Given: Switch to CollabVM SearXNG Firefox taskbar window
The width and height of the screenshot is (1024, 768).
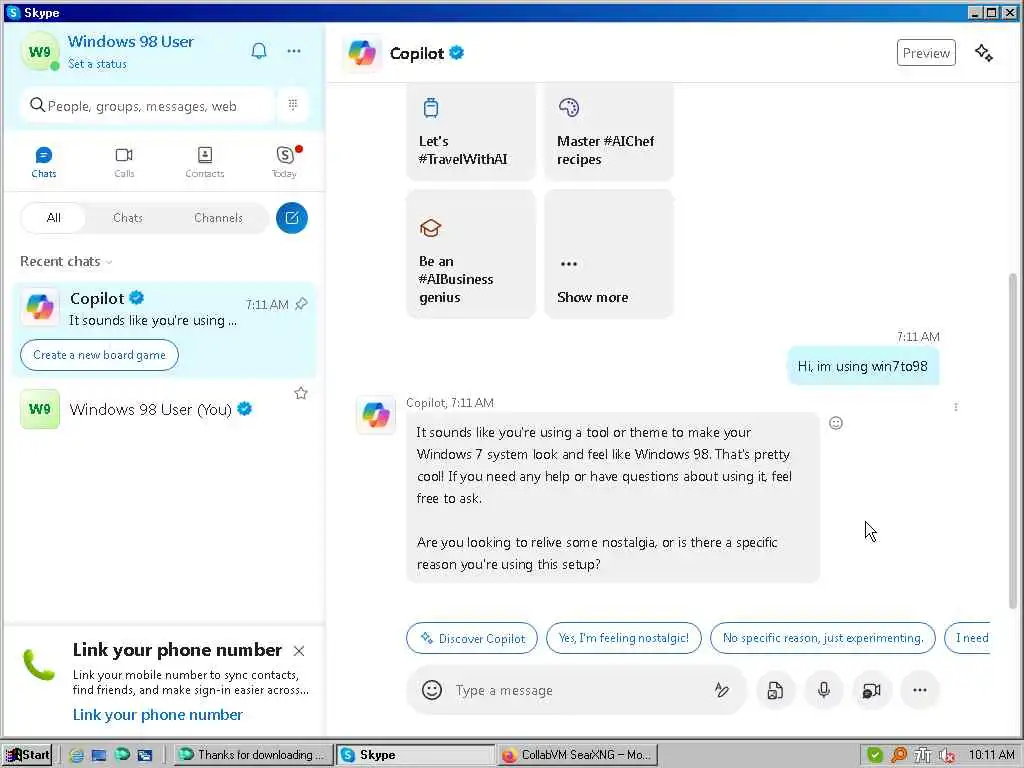Looking at the screenshot, I should 577,755.
